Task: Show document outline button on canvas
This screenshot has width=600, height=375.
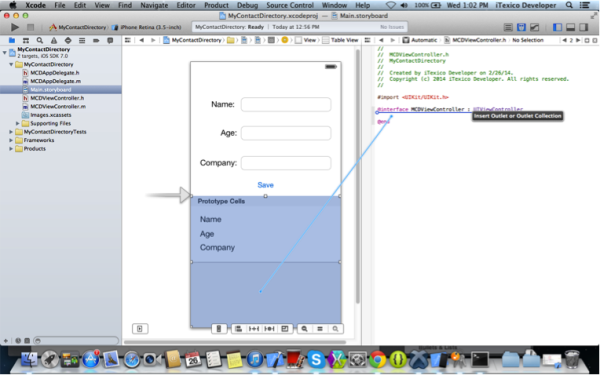Action: [140, 329]
